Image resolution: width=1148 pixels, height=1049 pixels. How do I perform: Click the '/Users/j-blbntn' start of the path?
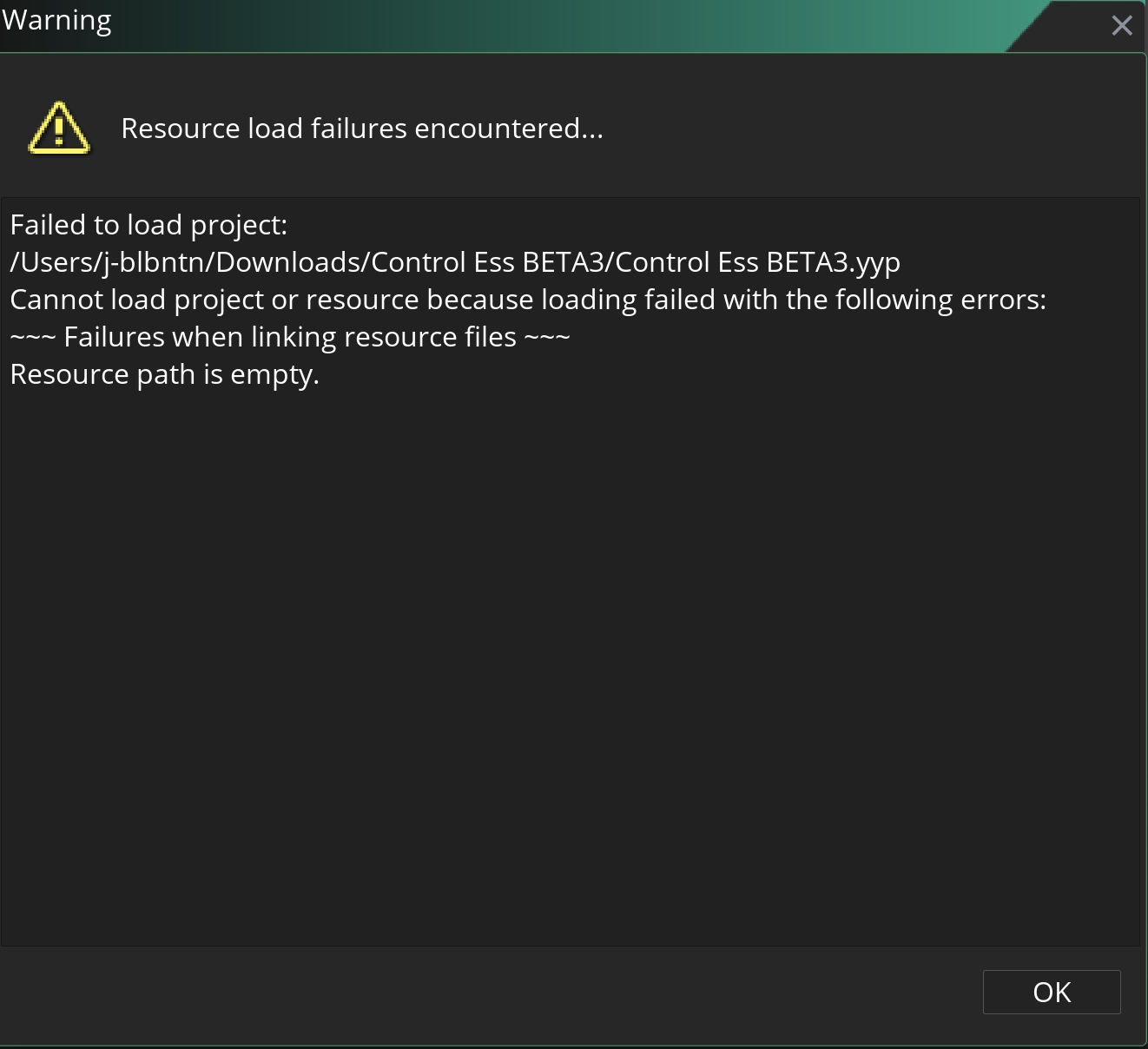pos(106,262)
